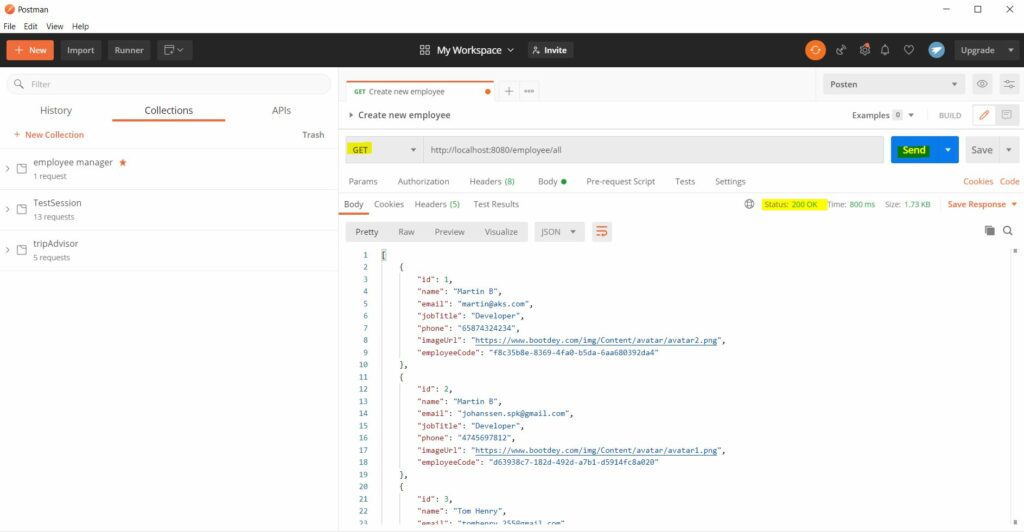The width and height of the screenshot is (1024, 532).
Task: Click the Send button
Action: coord(914,150)
